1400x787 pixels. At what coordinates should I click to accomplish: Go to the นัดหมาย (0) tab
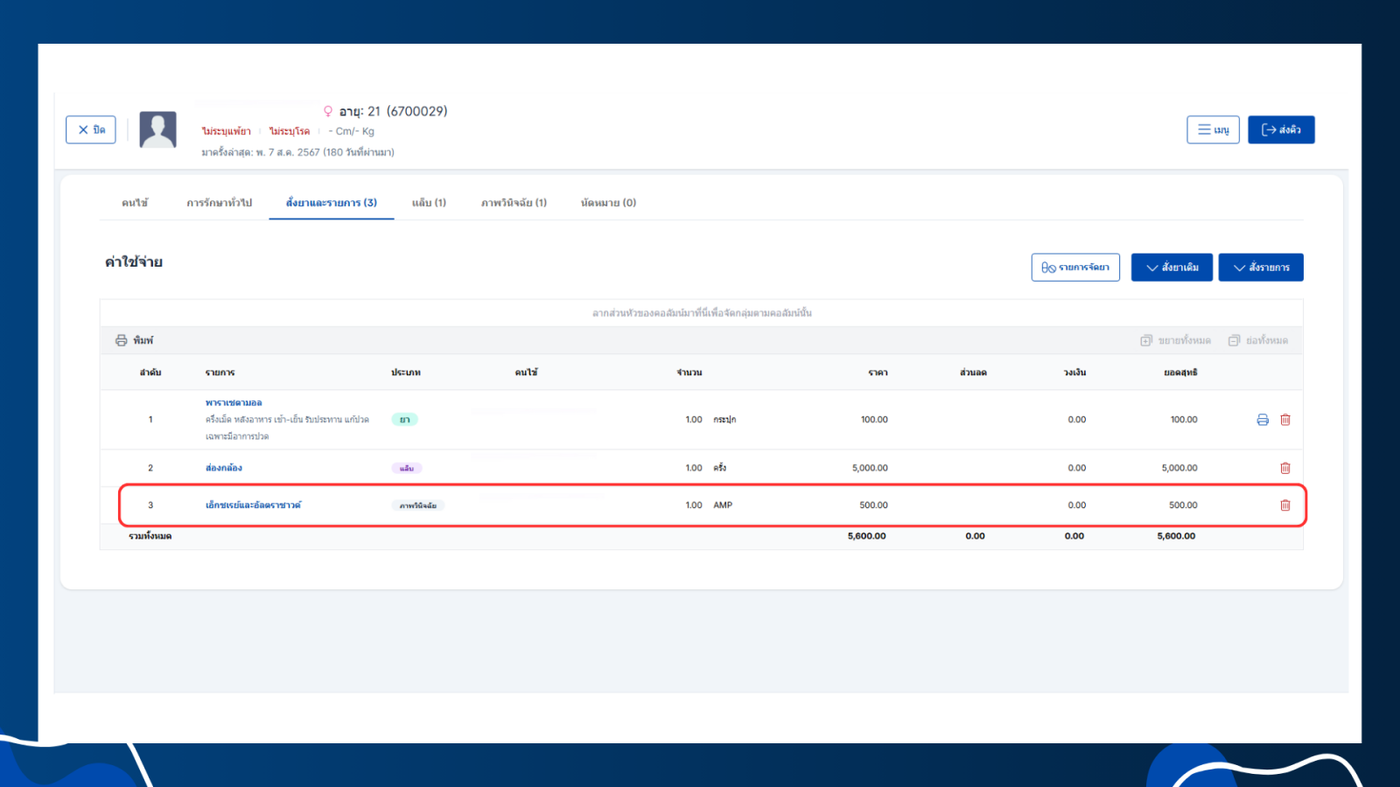(608, 203)
